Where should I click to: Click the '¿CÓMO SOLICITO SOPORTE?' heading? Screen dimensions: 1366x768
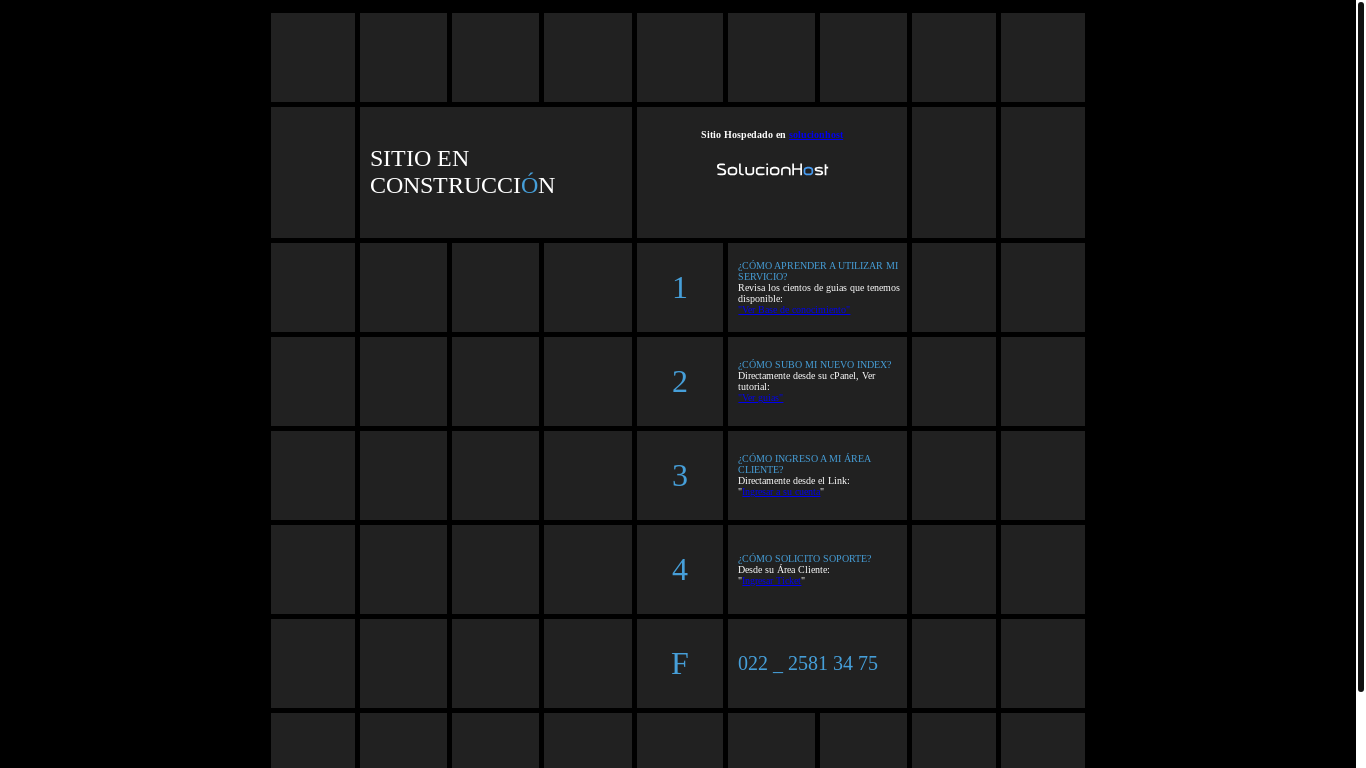804,559
